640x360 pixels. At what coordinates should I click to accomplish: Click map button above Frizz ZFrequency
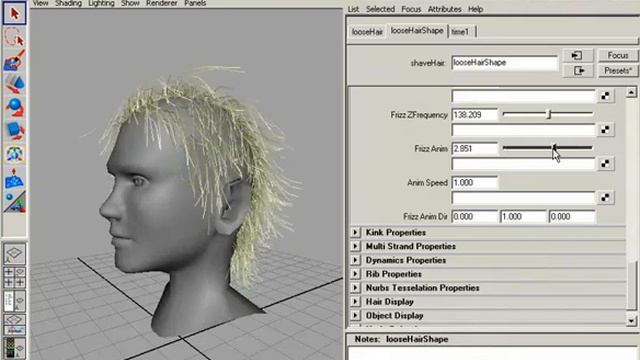click(605, 96)
